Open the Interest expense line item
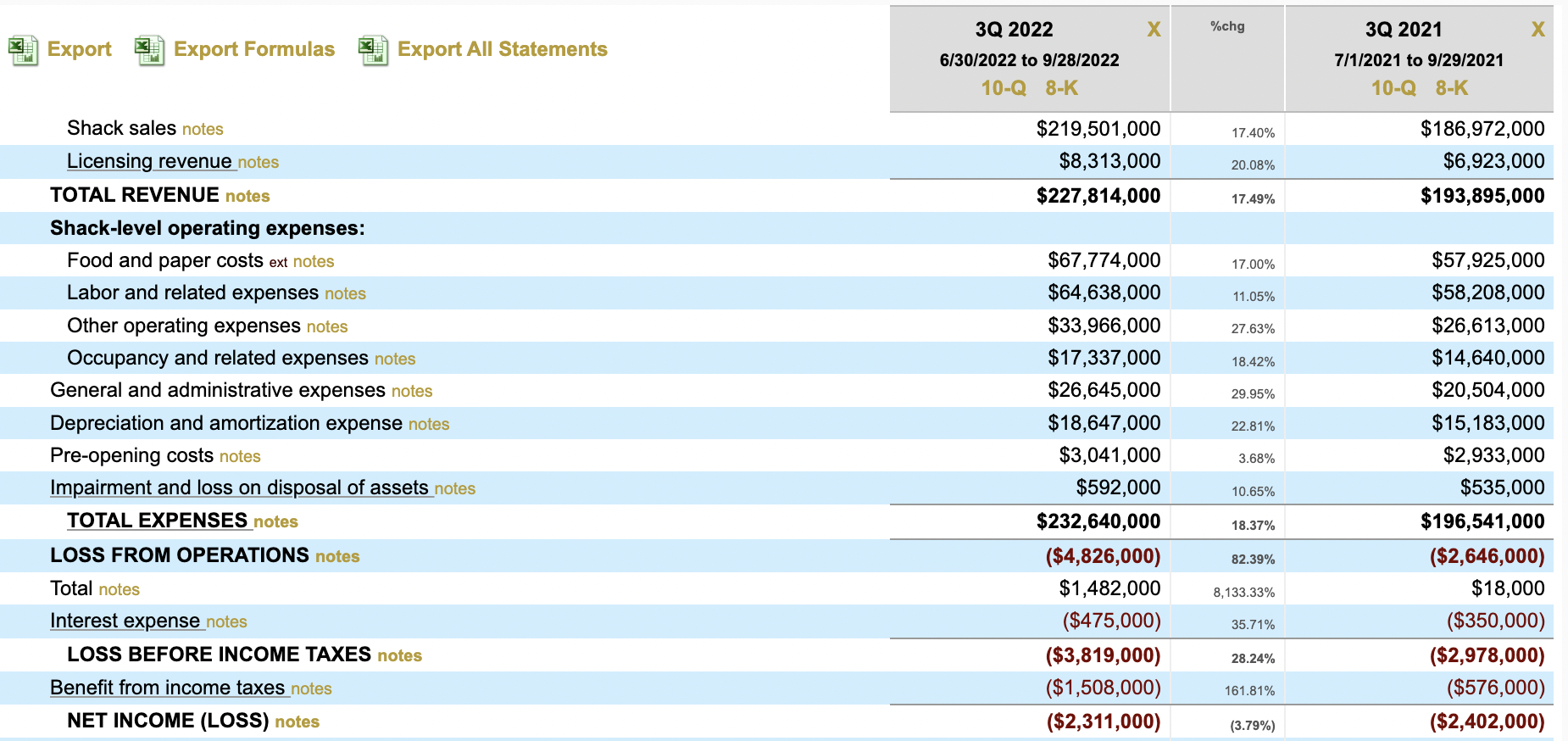The width and height of the screenshot is (1568, 741). [125, 621]
